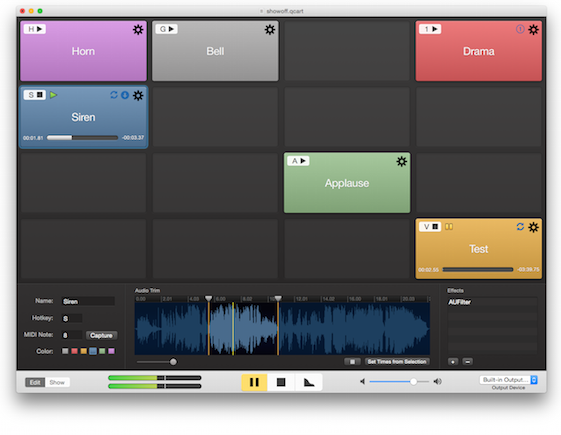Click the loop icon on Test cart
561x435 pixels.
[x=520, y=226]
